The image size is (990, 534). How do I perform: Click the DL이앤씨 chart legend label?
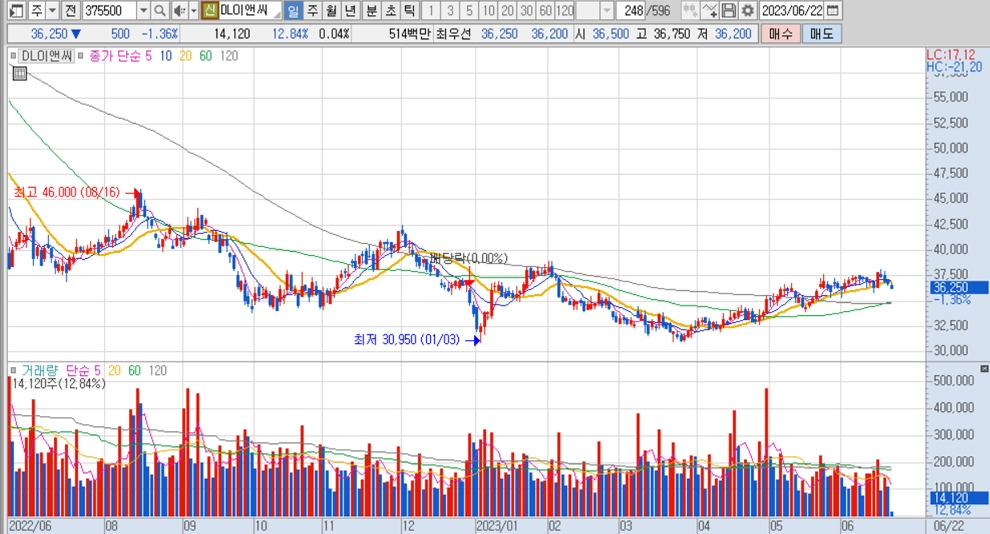pos(47,56)
